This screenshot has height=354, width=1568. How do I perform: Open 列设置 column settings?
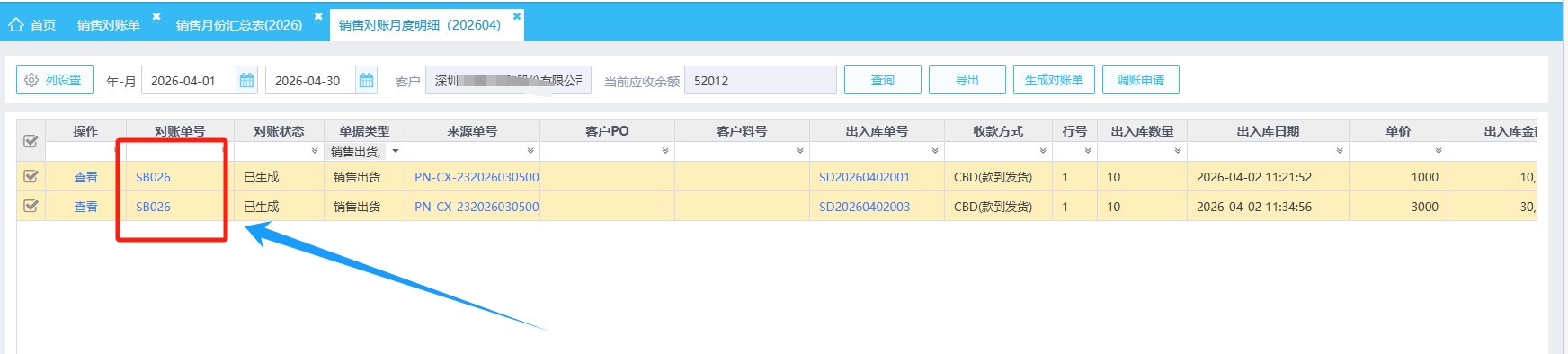tap(55, 80)
